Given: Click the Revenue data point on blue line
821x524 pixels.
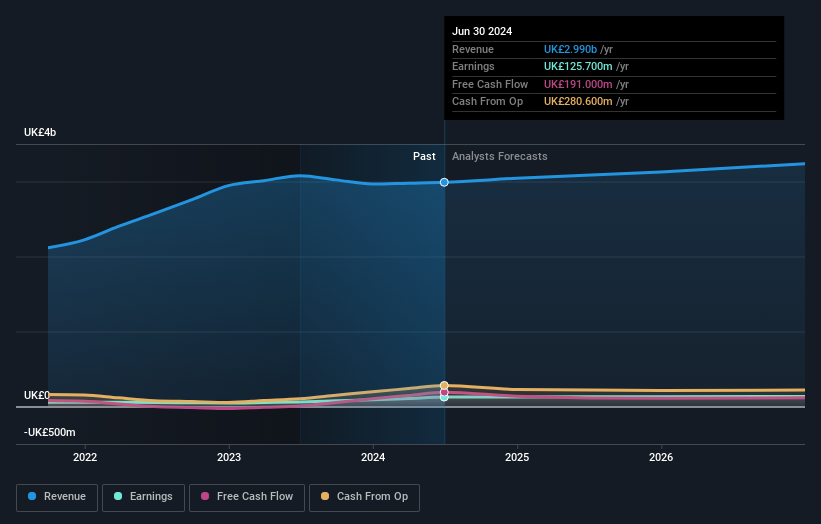Looking at the screenshot, I should (444, 182).
